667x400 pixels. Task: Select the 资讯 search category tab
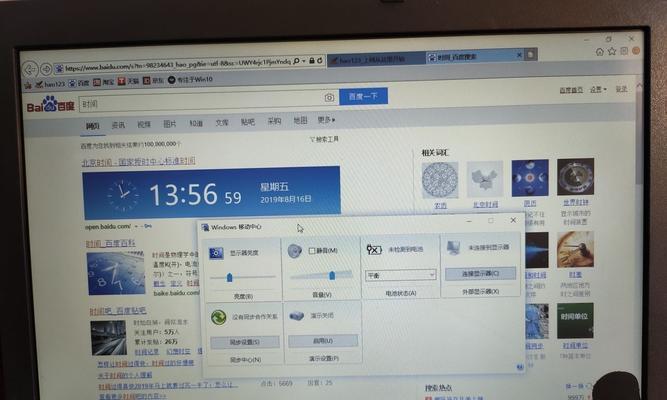pyautogui.click(x=118, y=125)
